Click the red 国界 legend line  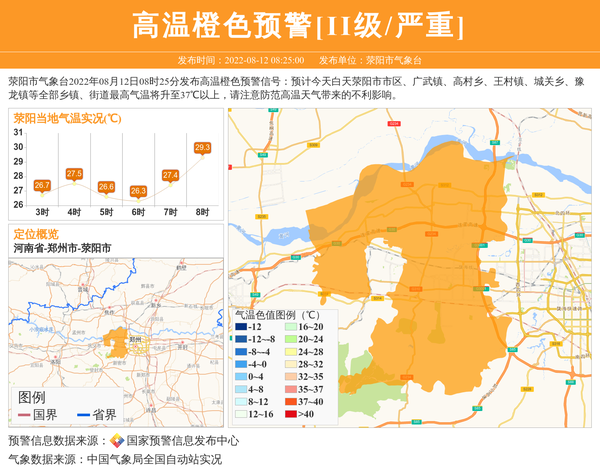coord(23,414)
